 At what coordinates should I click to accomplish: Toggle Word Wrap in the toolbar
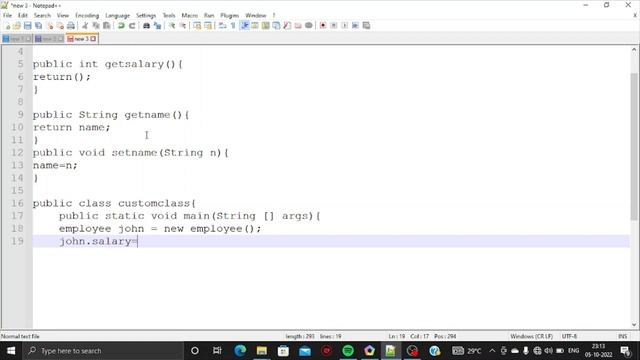[x=222, y=26]
